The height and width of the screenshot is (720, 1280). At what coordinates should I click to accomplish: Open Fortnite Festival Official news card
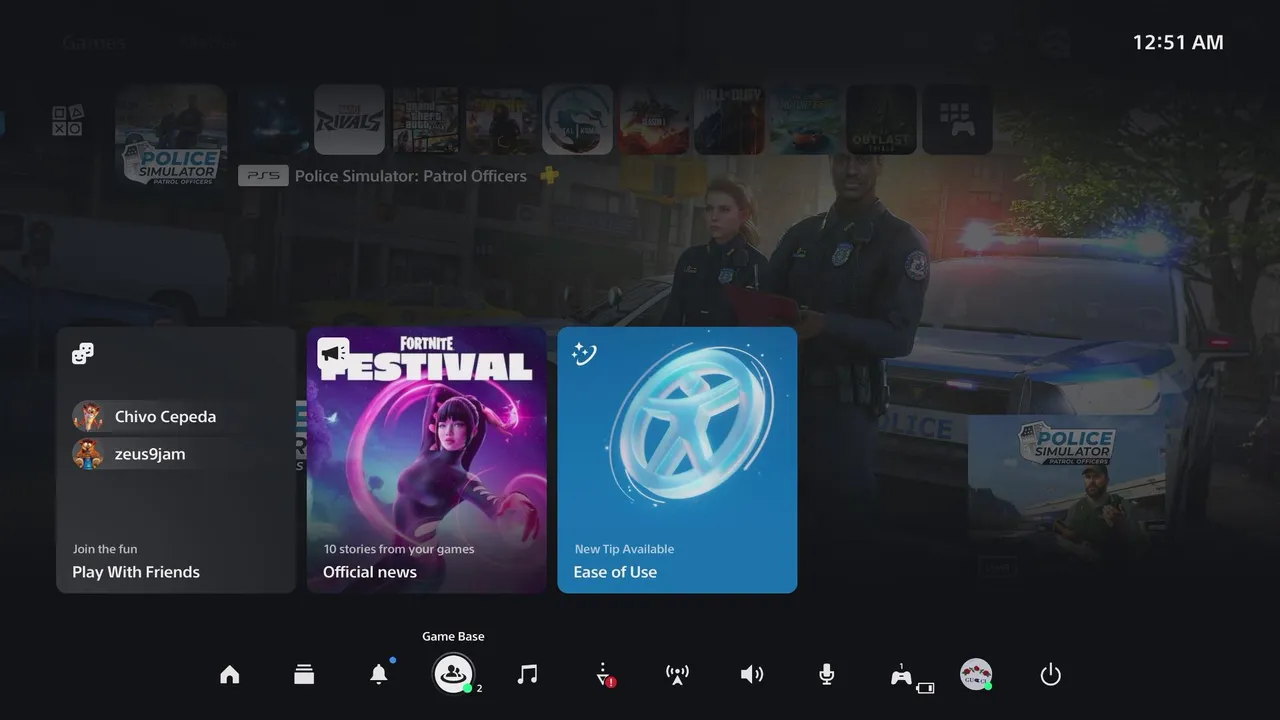click(427, 460)
